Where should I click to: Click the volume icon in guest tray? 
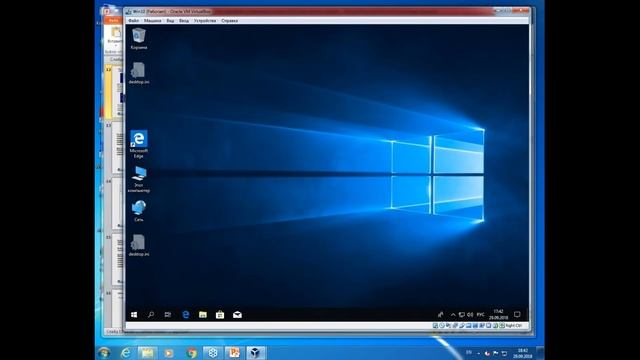(x=470, y=315)
